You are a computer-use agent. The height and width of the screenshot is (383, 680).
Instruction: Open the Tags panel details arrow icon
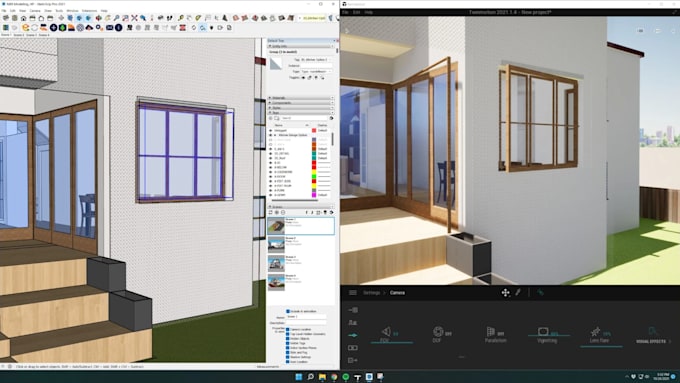click(x=331, y=118)
